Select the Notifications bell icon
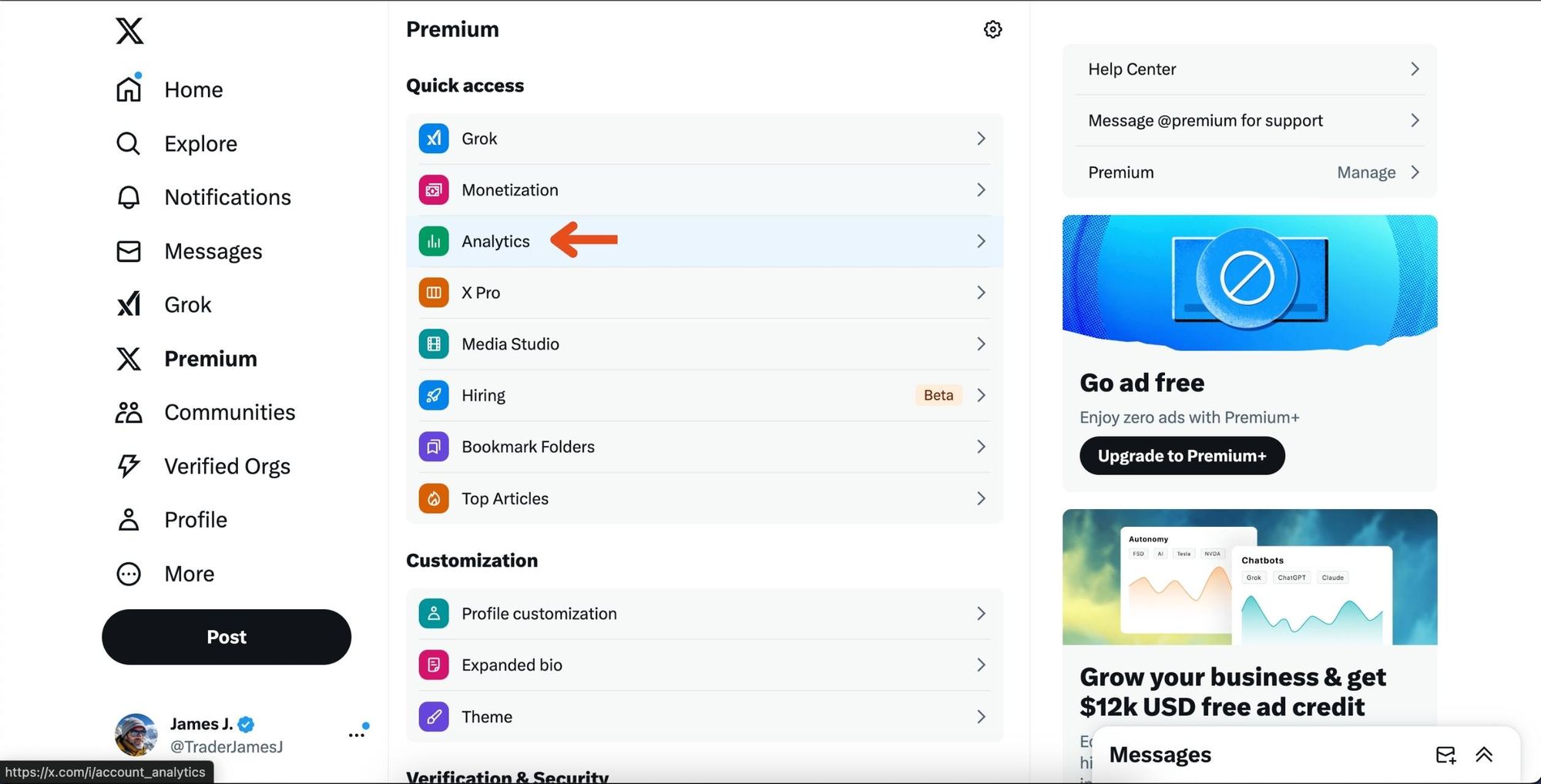Image resolution: width=1541 pixels, height=784 pixels. (128, 197)
